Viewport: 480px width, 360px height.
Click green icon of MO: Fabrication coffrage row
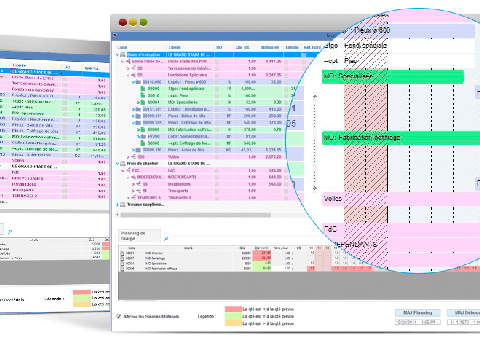(x=143, y=130)
